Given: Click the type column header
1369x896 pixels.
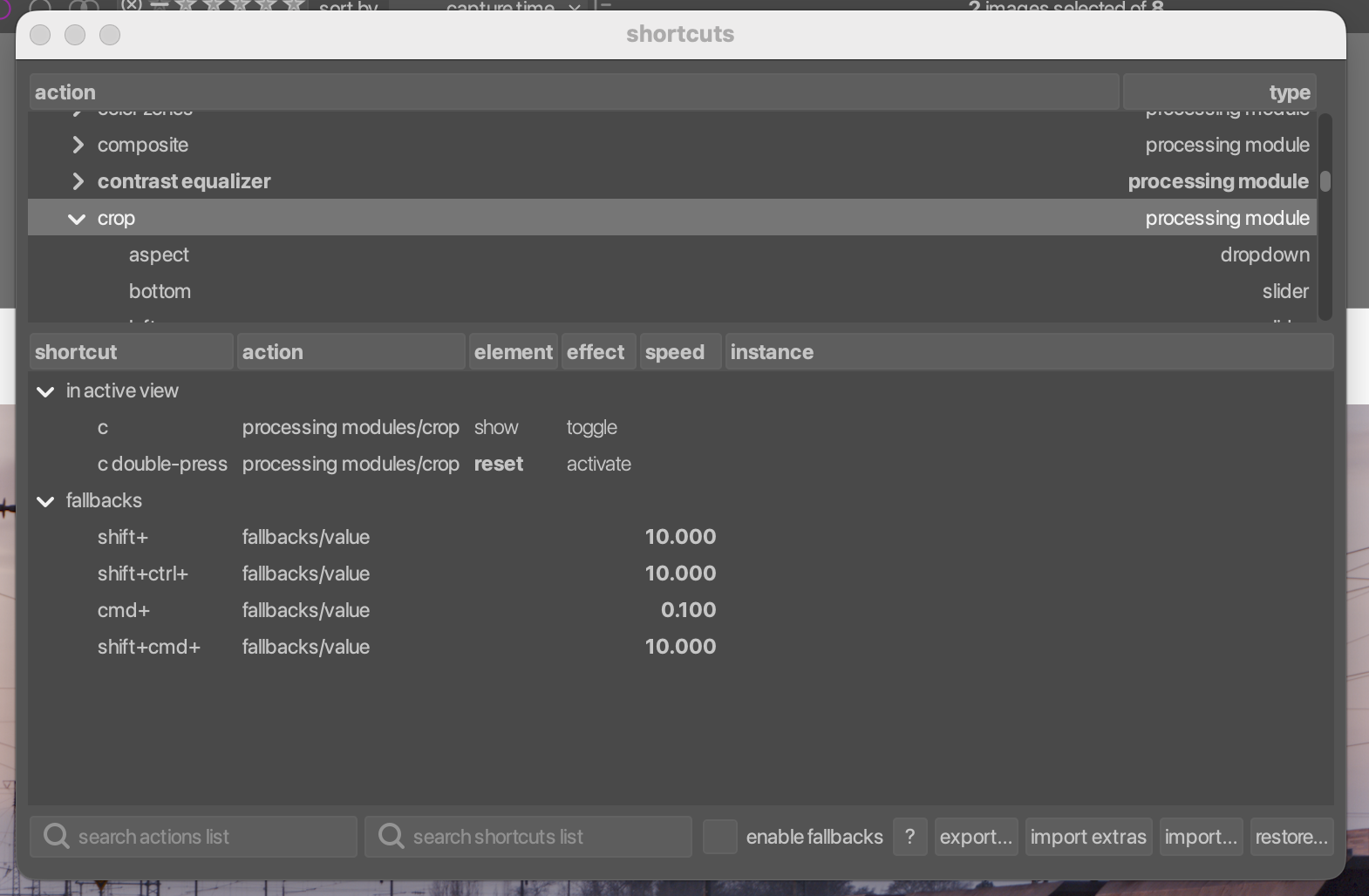Looking at the screenshot, I should point(1219,92).
